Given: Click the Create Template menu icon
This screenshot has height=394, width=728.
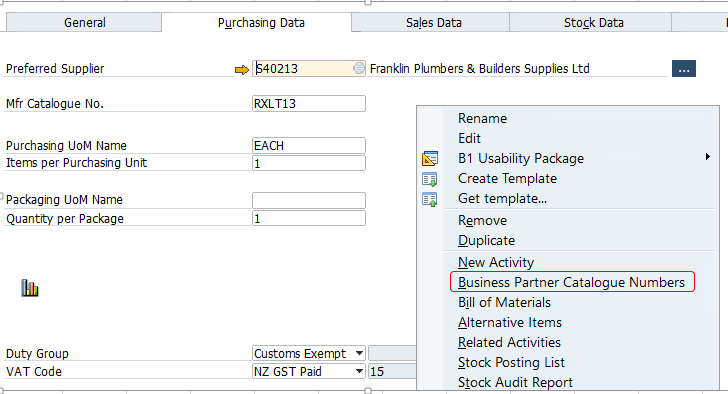Looking at the screenshot, I should [x=429, y=179].
